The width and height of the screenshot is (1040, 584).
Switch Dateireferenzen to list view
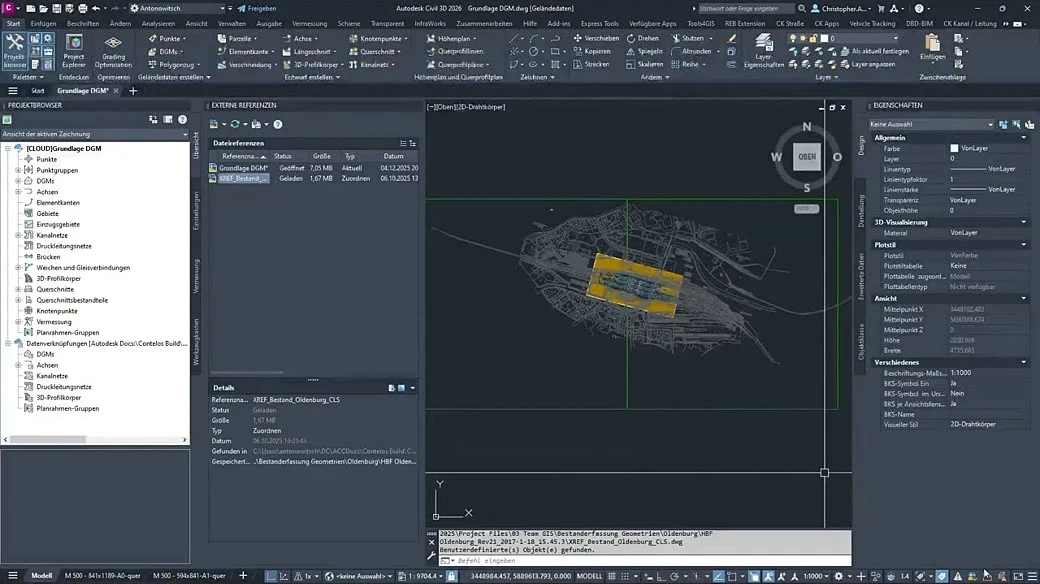pyautogui.click(x=403, y=143)
